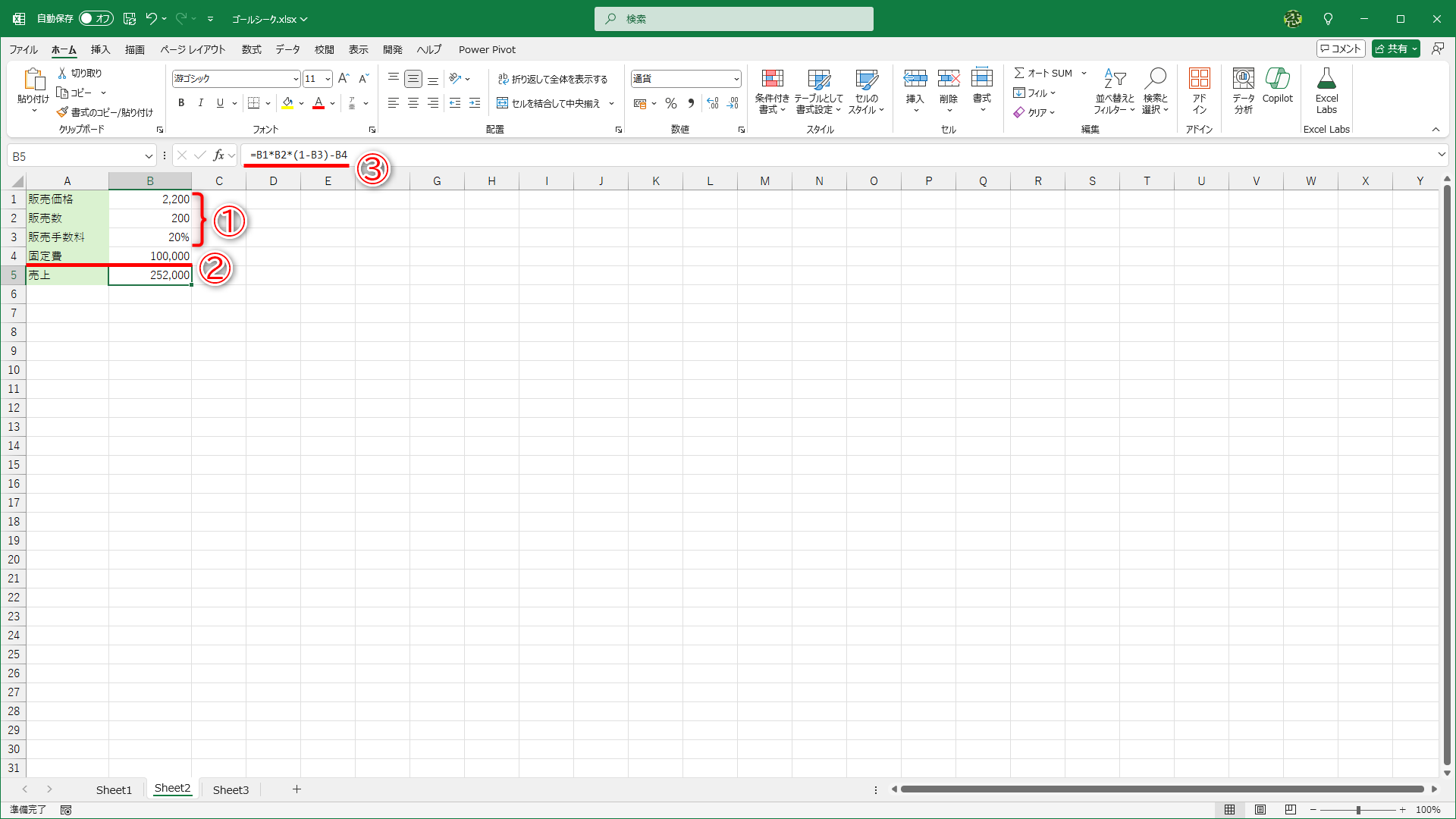This screenshot has height=819, width=1456.
Task: Click the Insert Function fx icon
Action: pos(218,155)
